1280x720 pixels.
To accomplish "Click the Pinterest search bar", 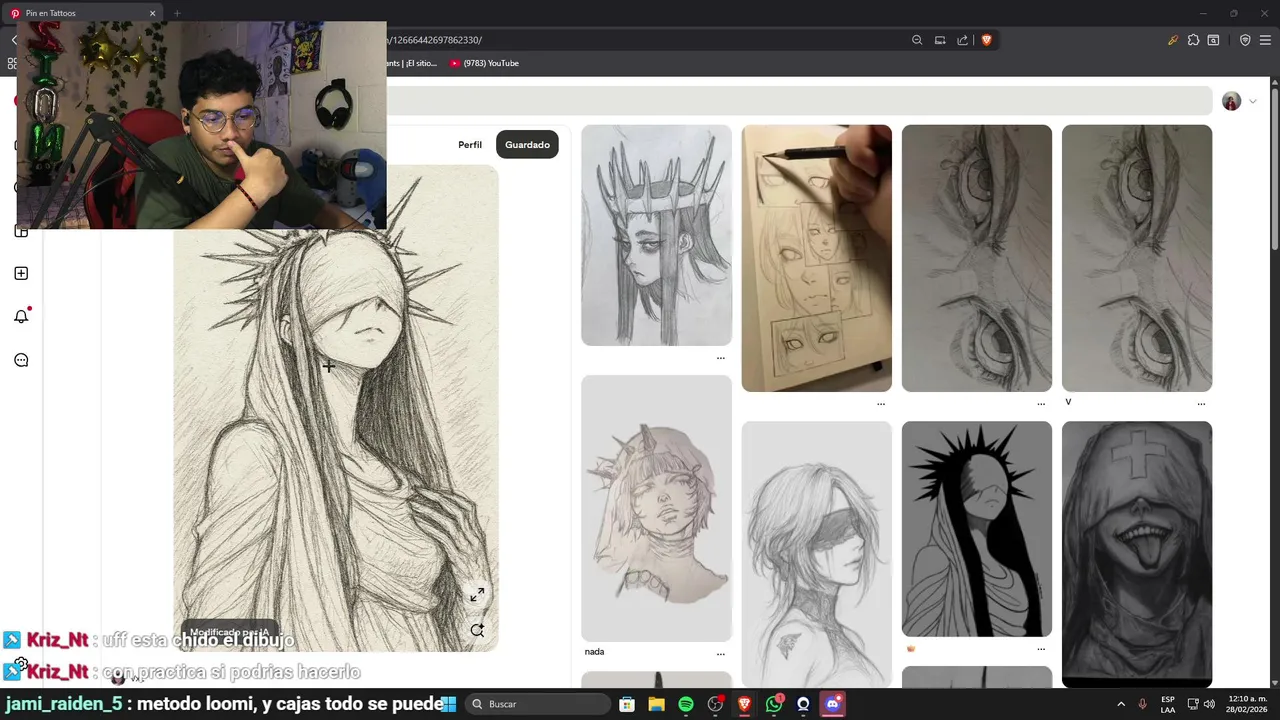I will tap(800, 101).
